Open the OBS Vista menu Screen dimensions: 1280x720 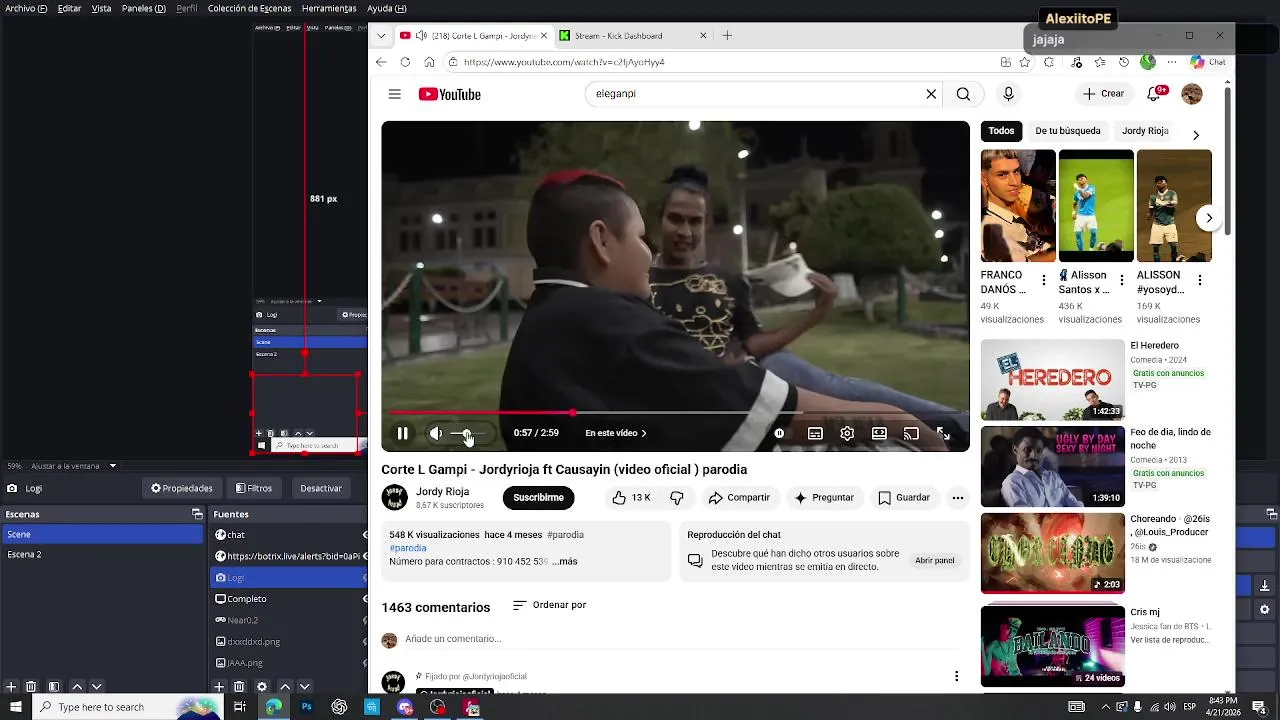(x=102, y=8)
